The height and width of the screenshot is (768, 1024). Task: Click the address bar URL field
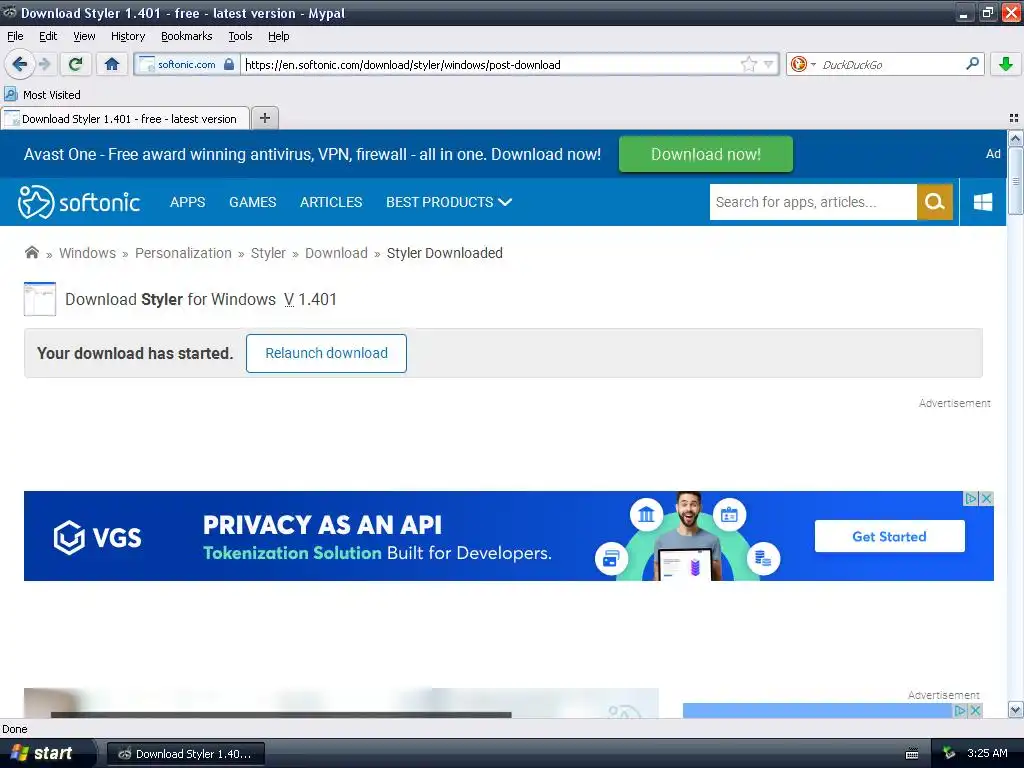(x=490, y=65)
